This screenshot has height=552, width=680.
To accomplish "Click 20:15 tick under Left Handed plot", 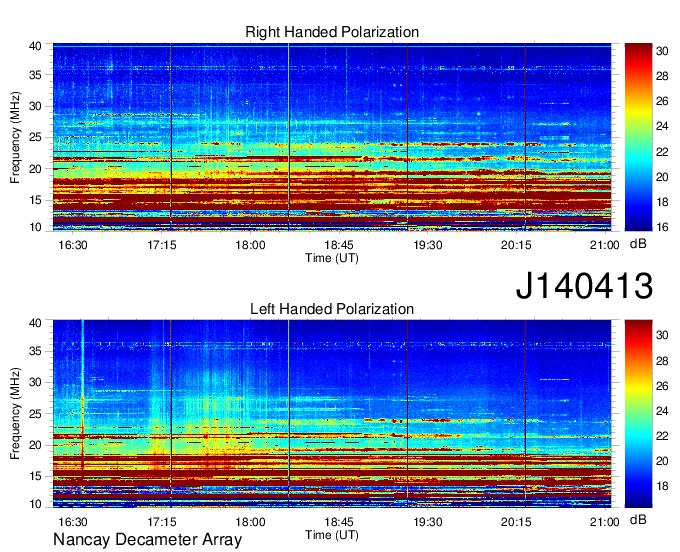I will 516,522.
